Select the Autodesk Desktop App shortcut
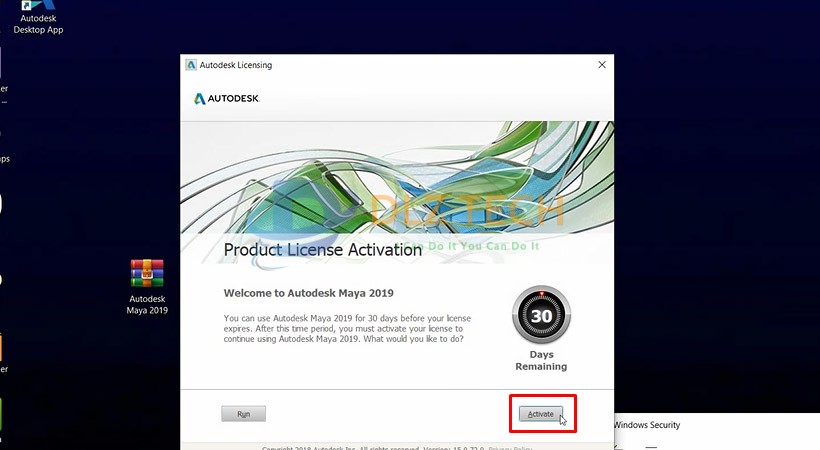The height and width of the screenshot is (450, 820). (x=38, y=17)
